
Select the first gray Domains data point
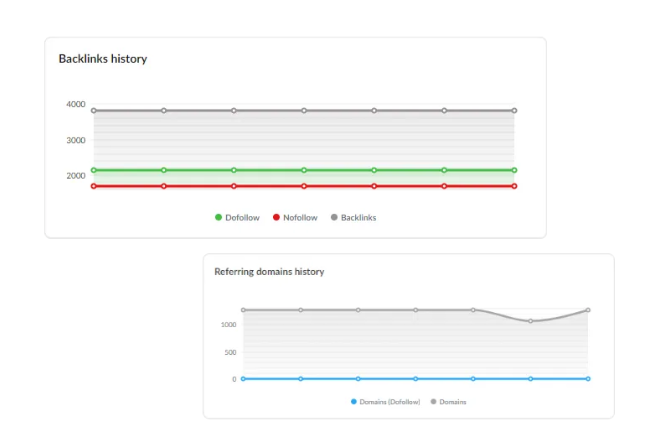tap(243, 310)
